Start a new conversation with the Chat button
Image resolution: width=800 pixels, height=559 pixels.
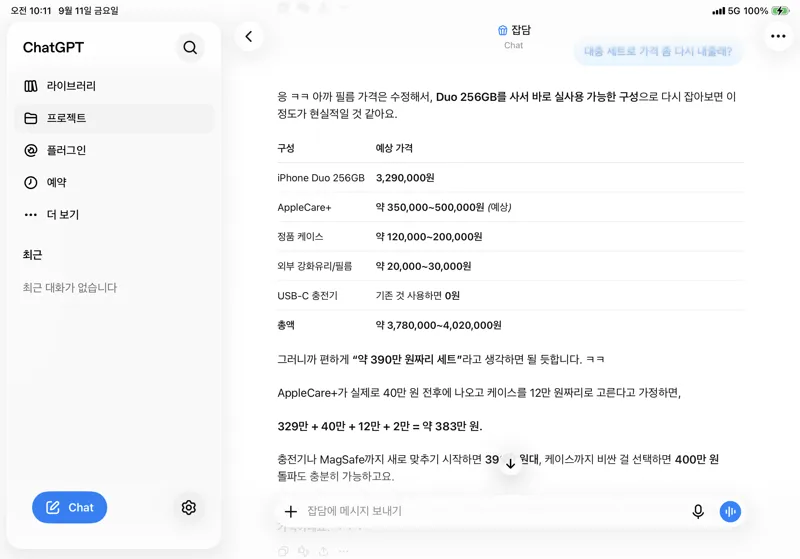pyautogui.click(x=69, y=507)
